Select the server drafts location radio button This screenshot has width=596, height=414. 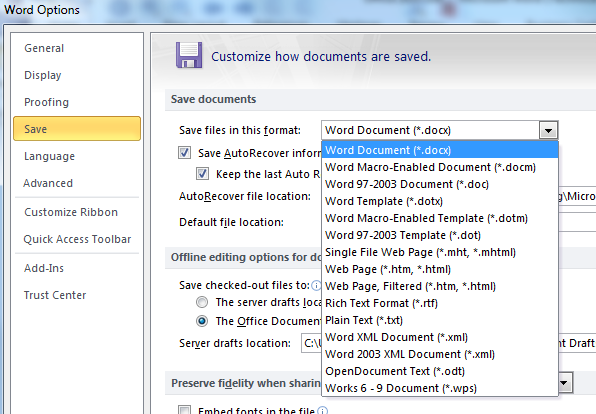click(202, 302)
